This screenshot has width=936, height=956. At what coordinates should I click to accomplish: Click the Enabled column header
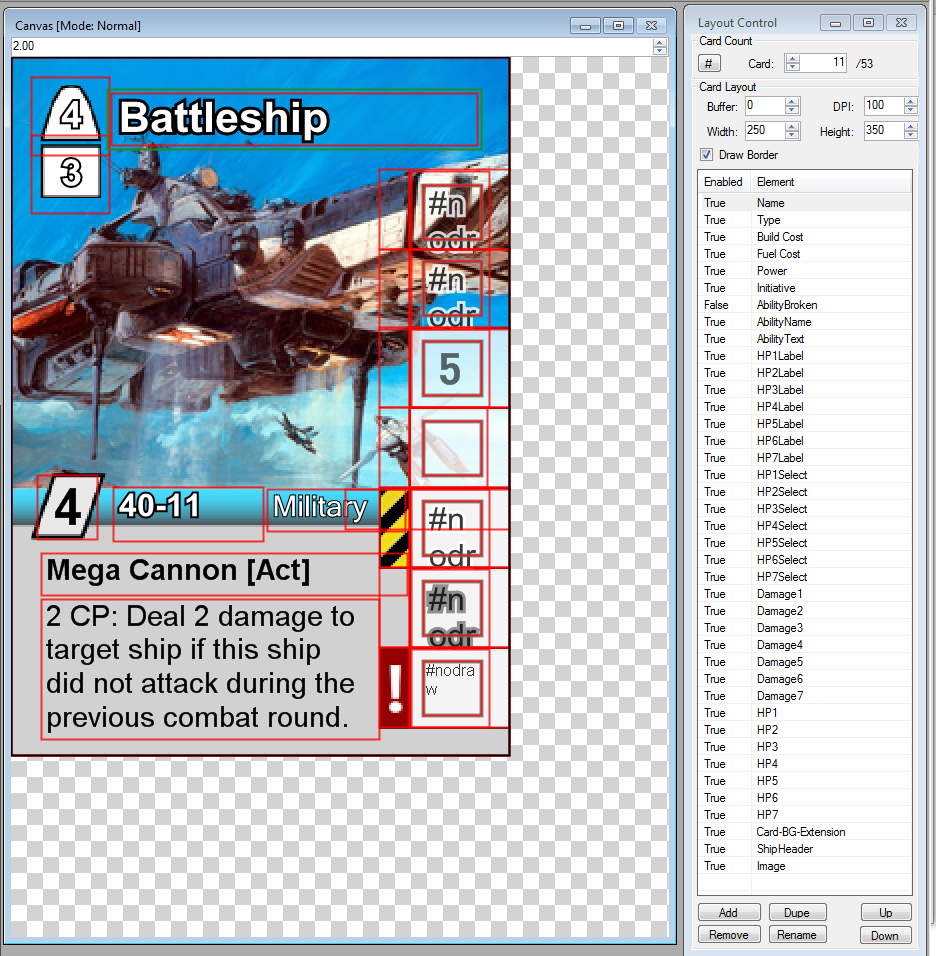coord(722,181)
